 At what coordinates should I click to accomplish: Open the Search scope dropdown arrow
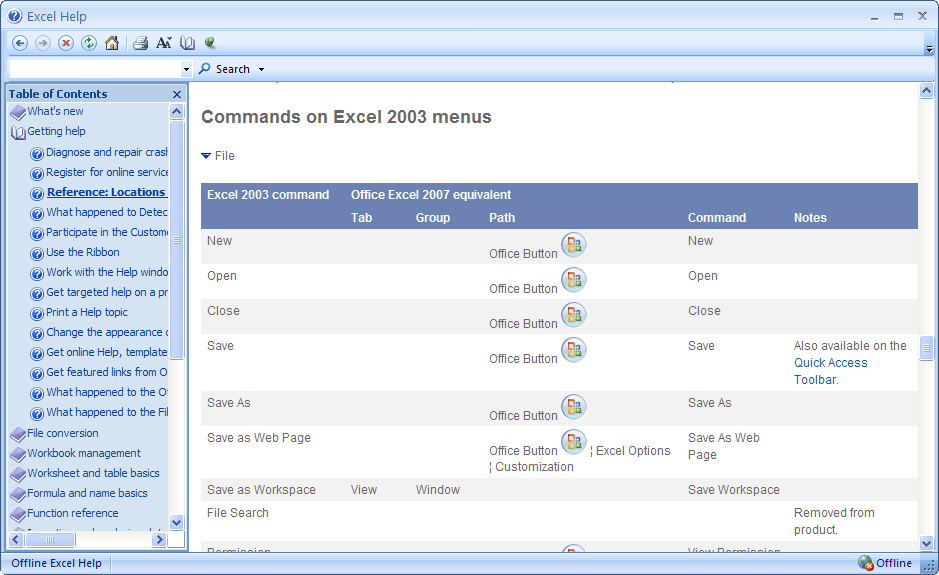pyautogui.click(x=262, y=70)
